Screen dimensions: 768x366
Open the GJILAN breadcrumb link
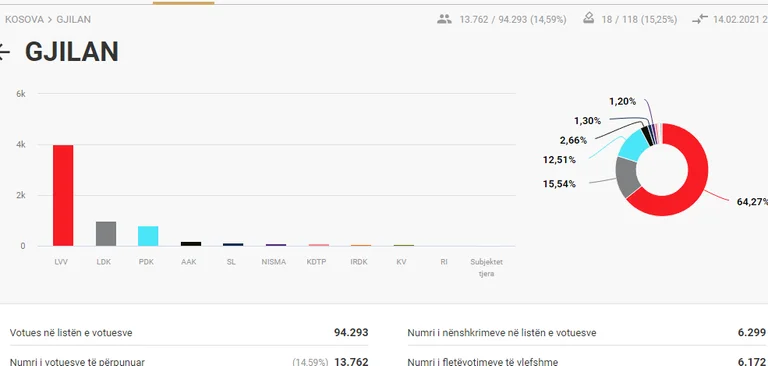tap(73, 20)
